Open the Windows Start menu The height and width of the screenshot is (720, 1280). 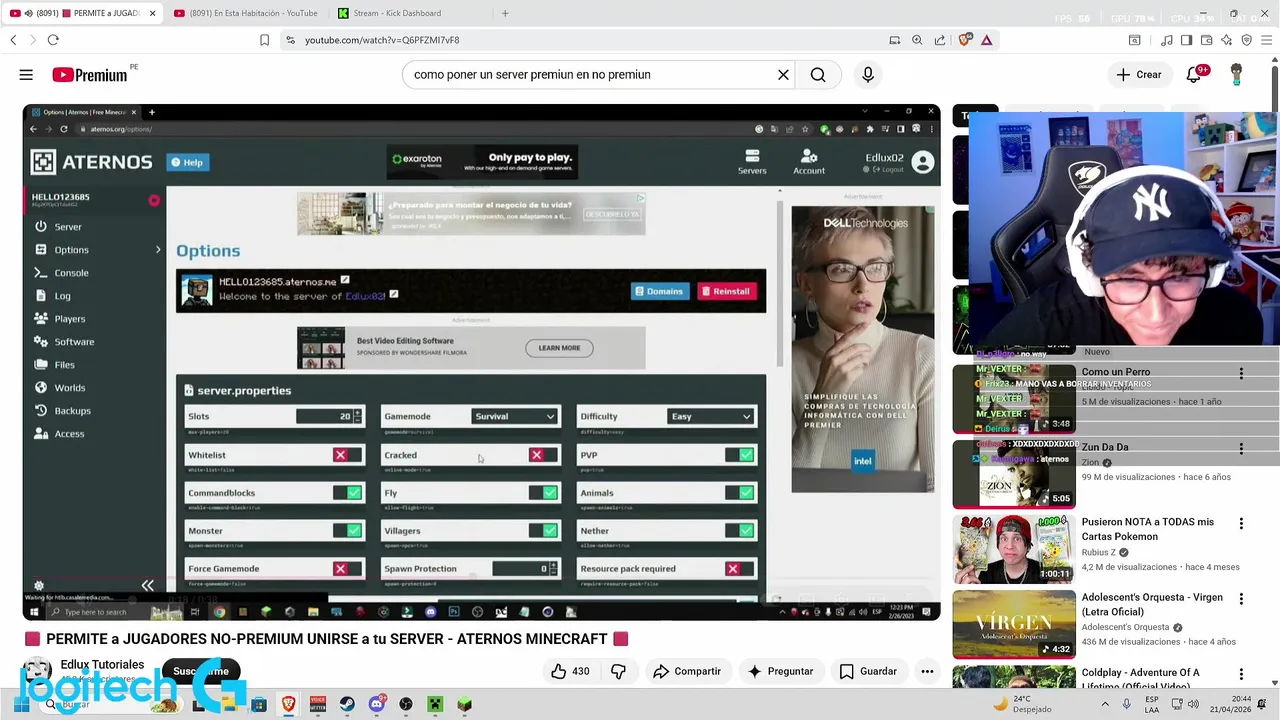click(x=21, y=704)
